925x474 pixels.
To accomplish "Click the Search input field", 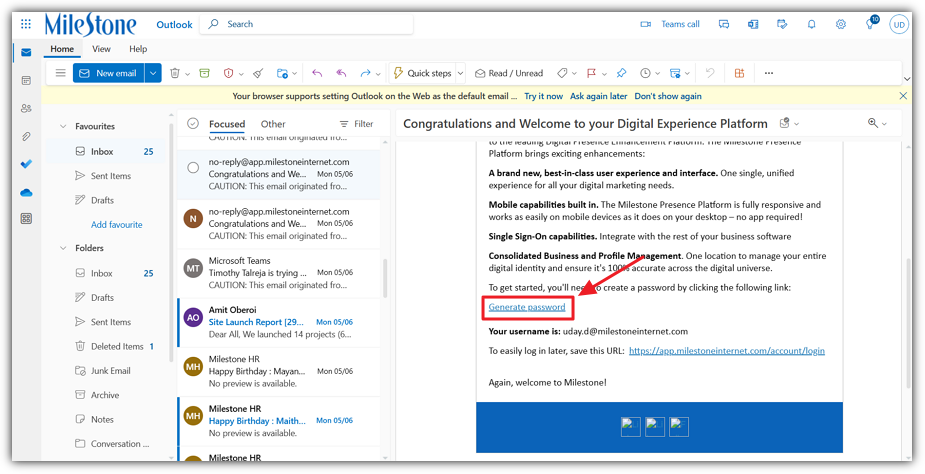I will [x=307, y=24].
